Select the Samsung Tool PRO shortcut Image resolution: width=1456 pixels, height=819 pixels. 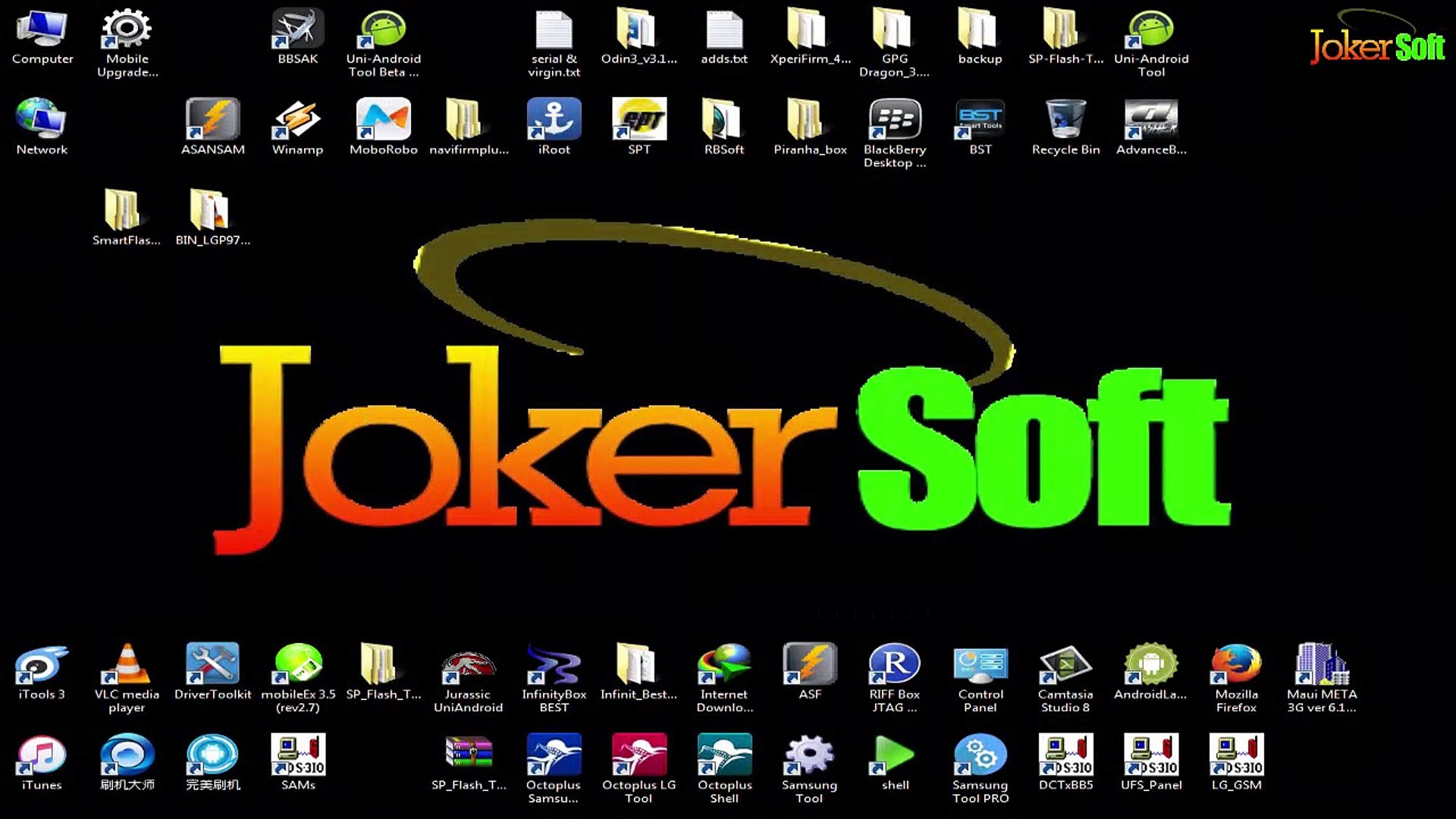coord(980,756)
